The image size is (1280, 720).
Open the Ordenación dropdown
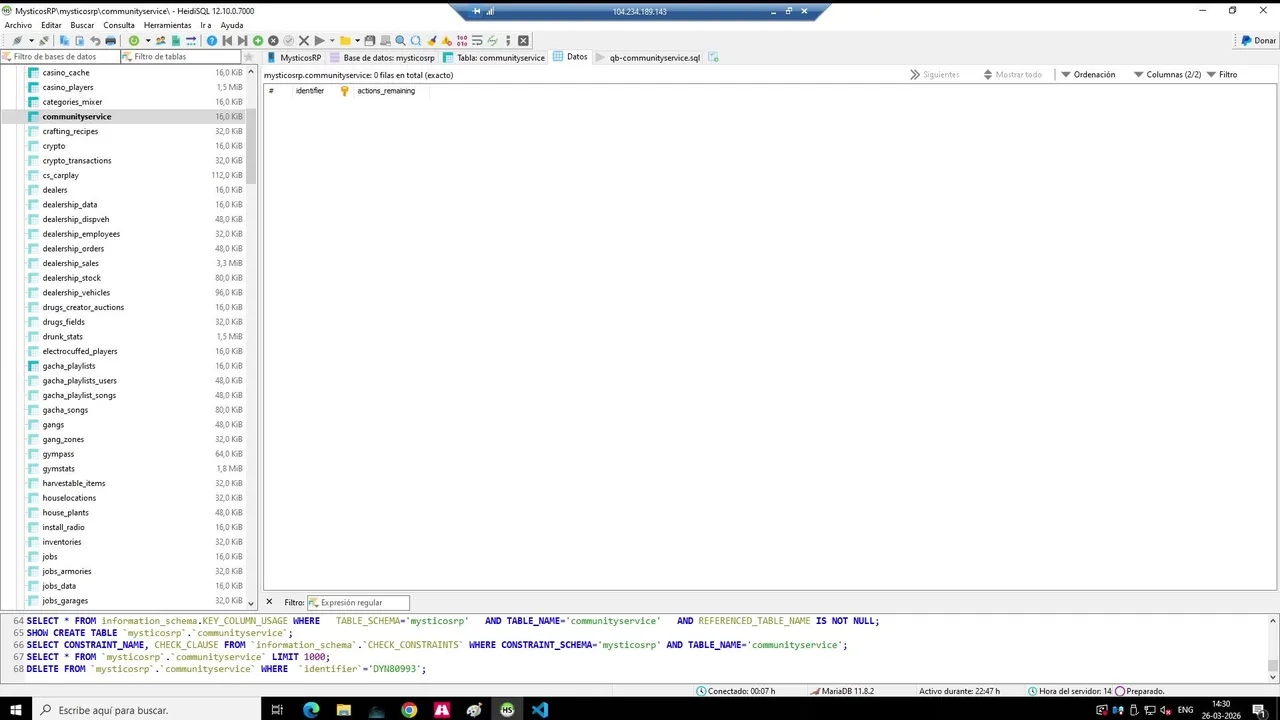1087,75
